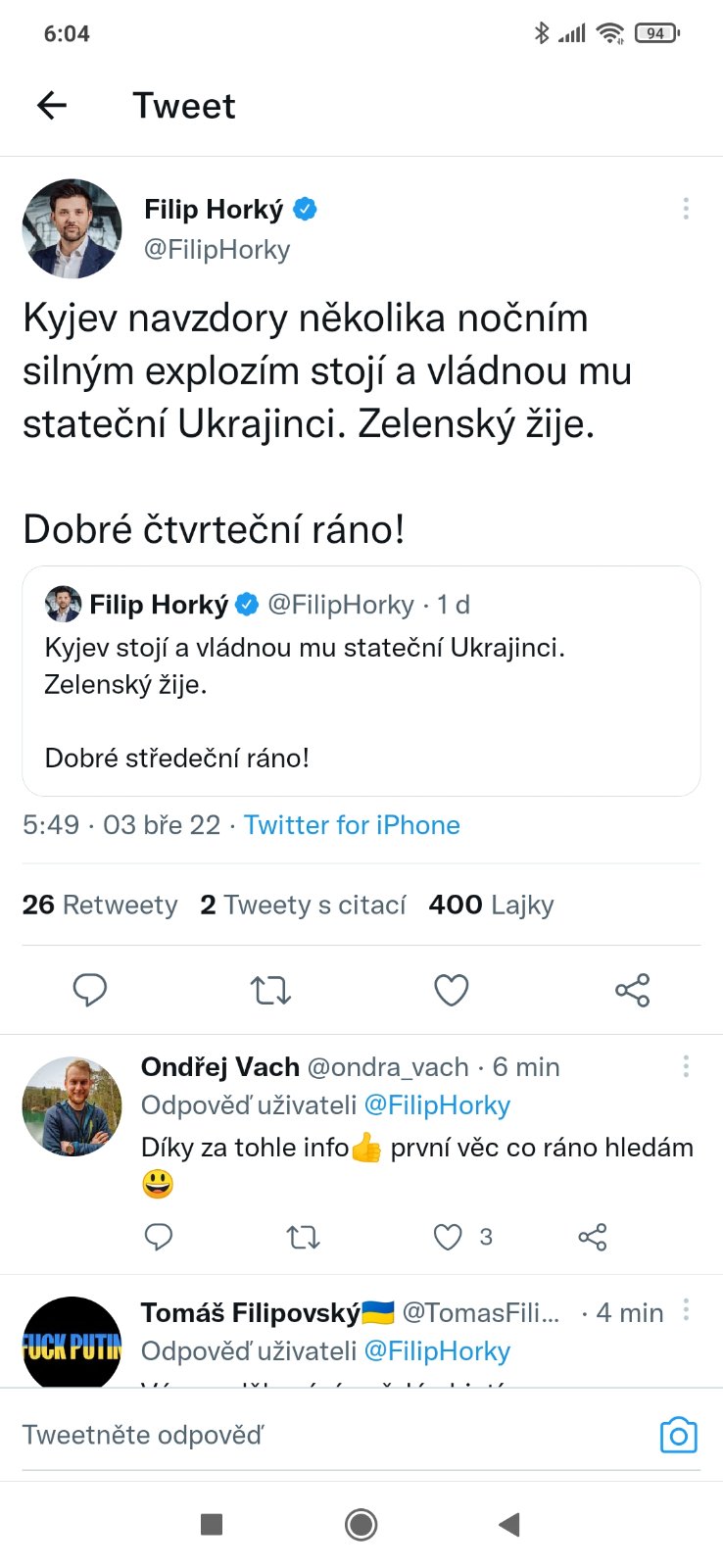The image size is (723, 1568).
Task: Attach photo with the camera icon
Action: tap(678, 1436)
